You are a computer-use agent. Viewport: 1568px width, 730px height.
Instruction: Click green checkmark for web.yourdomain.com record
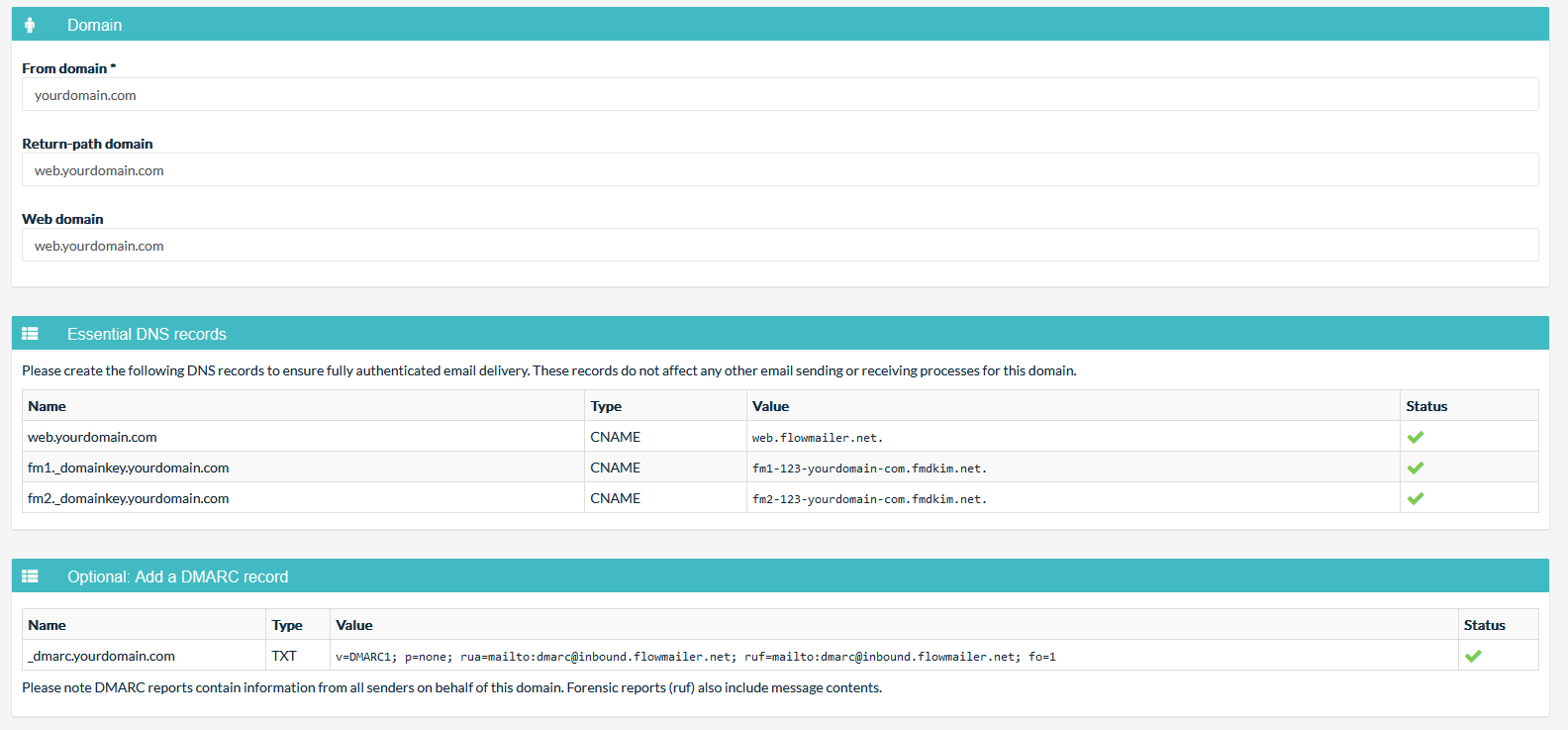1416,437
